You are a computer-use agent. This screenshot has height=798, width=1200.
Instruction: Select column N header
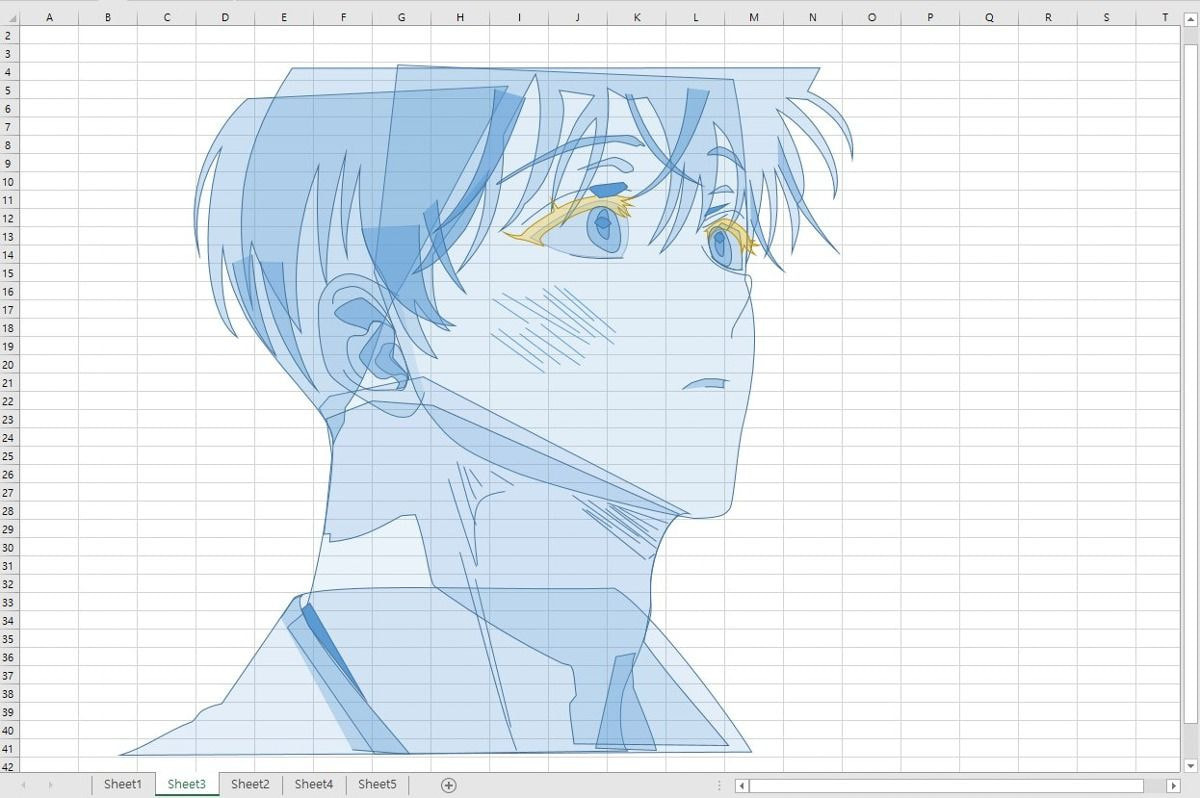813,17
